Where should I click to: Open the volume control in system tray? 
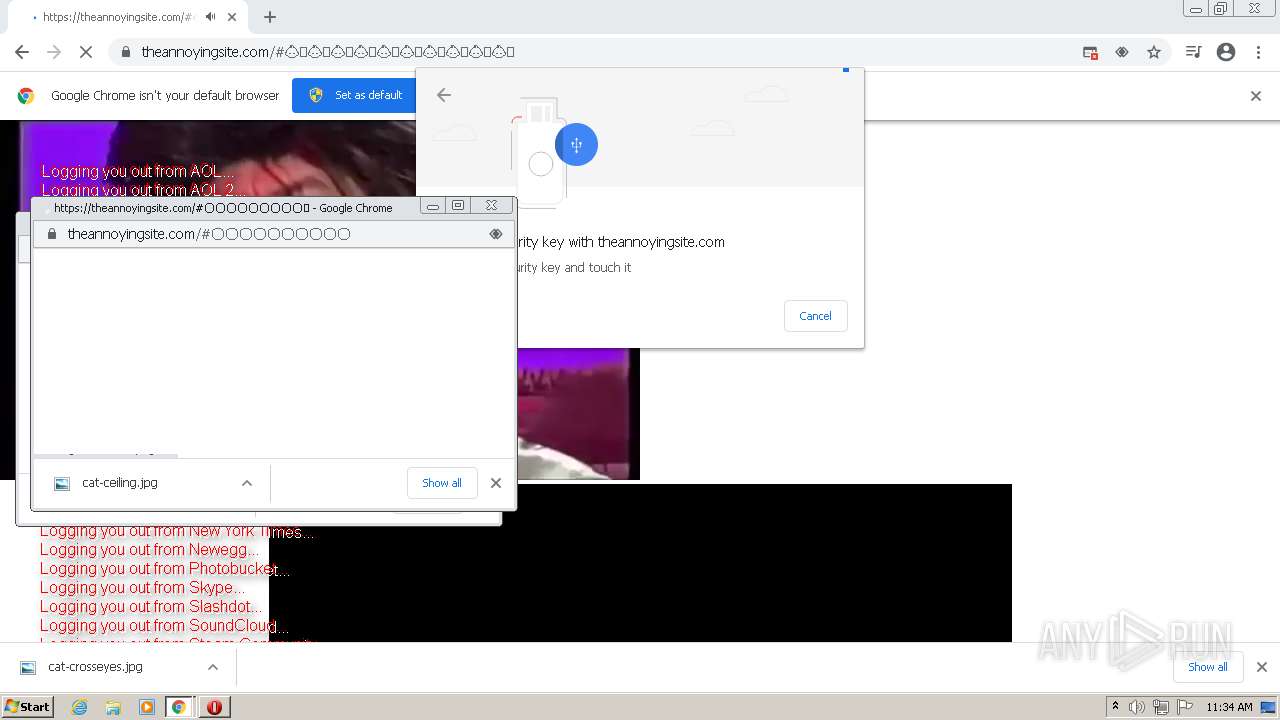pos(1137,707)
